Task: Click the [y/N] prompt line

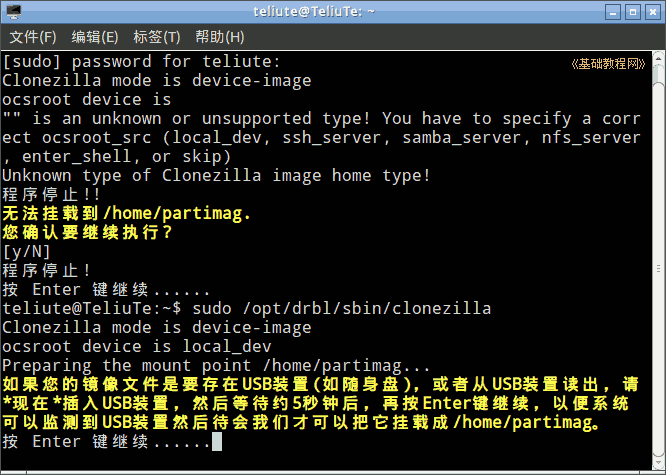Action: point(26,252)
